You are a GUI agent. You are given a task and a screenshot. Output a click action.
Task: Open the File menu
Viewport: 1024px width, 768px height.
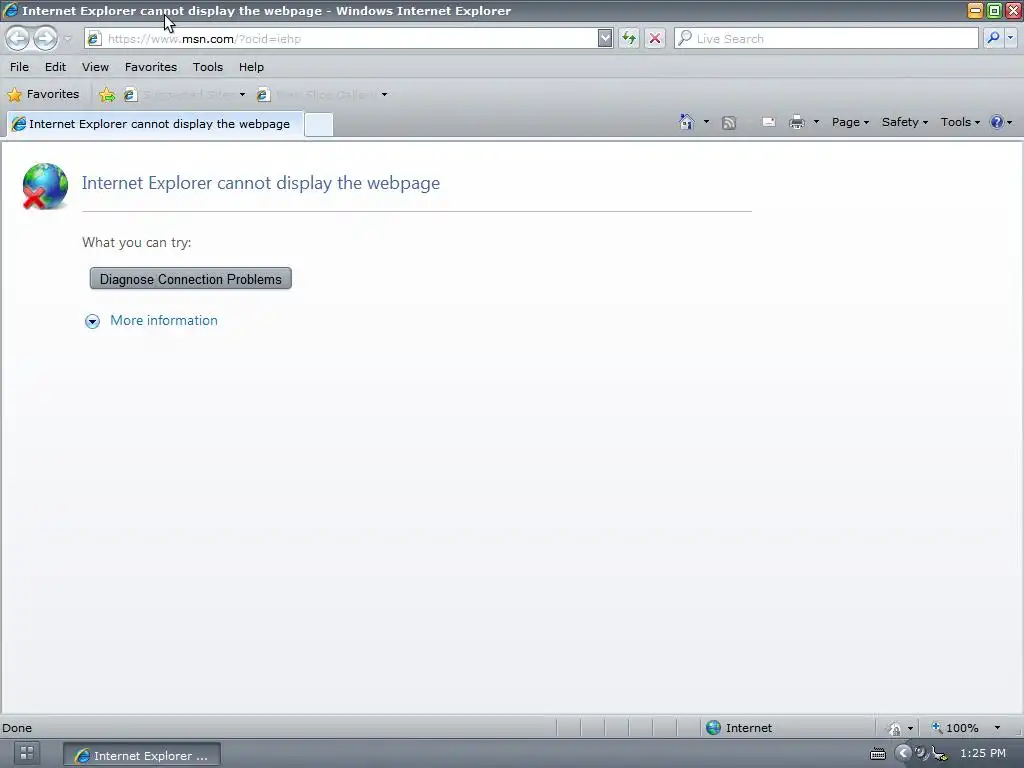(x=19, y=67)
